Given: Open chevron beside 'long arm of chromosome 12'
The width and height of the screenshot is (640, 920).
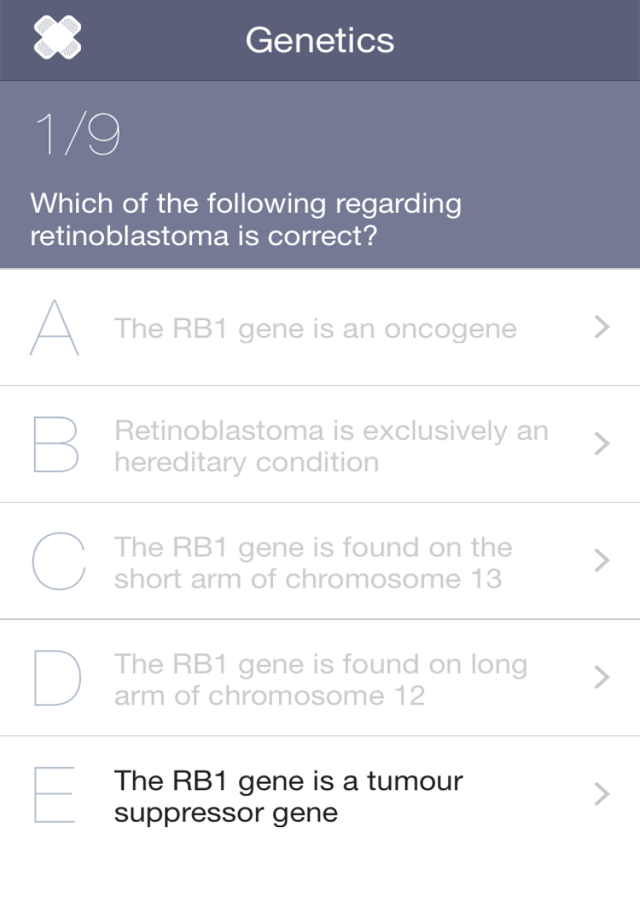Looking at the screenshot, I should tap(601, 678).
